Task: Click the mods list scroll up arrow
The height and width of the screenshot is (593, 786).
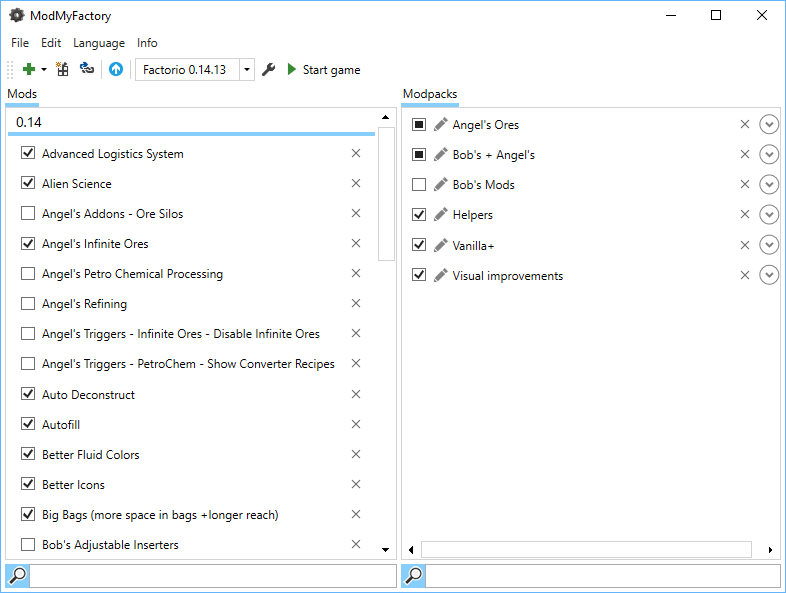Action: pyautogui.click(x=385, y=117)
